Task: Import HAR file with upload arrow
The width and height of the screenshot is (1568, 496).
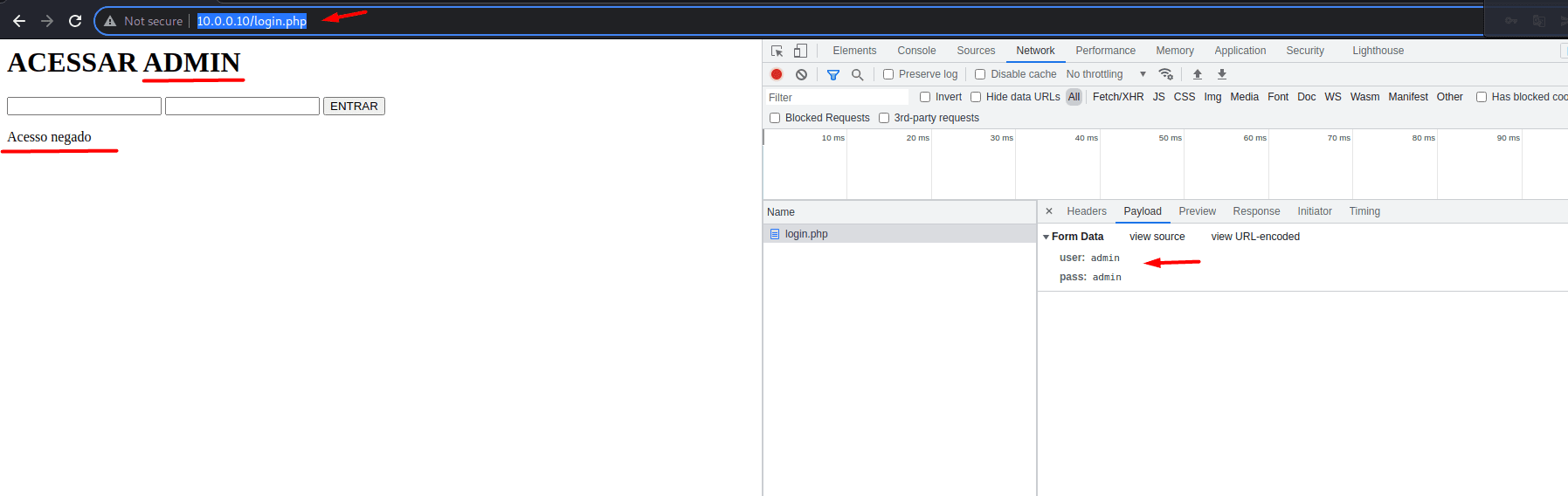Action: (1198, 74)
